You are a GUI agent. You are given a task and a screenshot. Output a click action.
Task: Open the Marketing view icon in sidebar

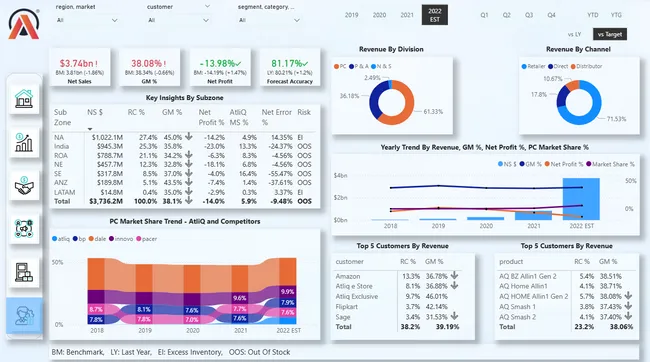24,229
